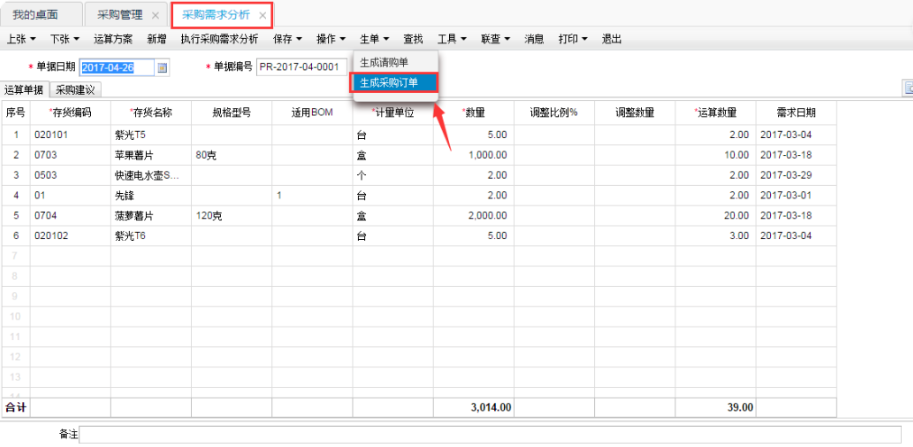
Task: Click the 20.00 运算数量 cell
Action: tap(716, 216)
